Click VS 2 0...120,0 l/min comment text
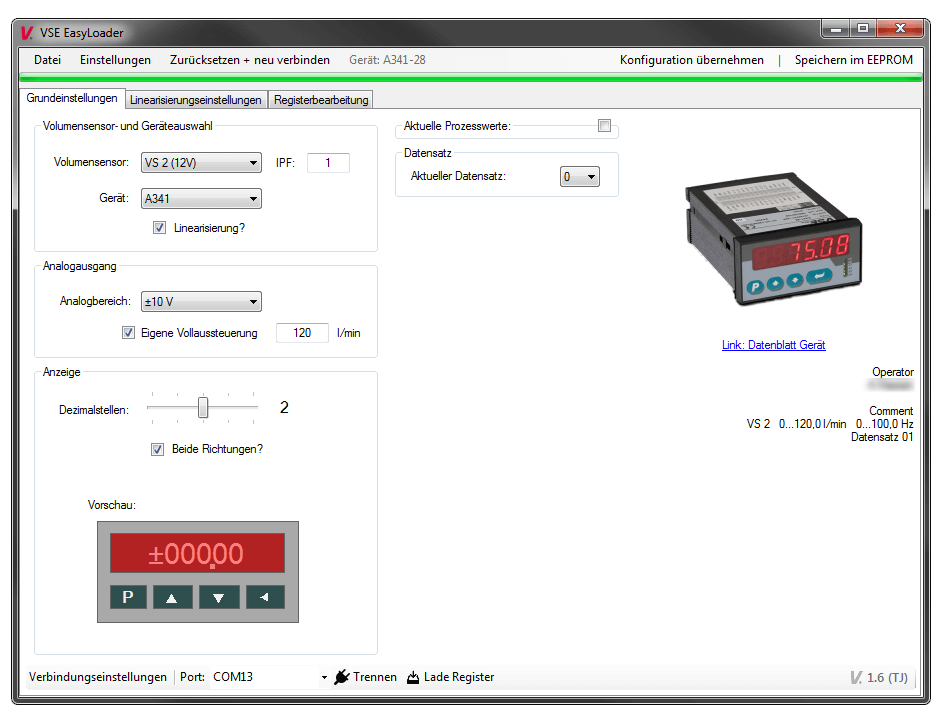Viewport: 943px width, 719px height. click(829, 424)
